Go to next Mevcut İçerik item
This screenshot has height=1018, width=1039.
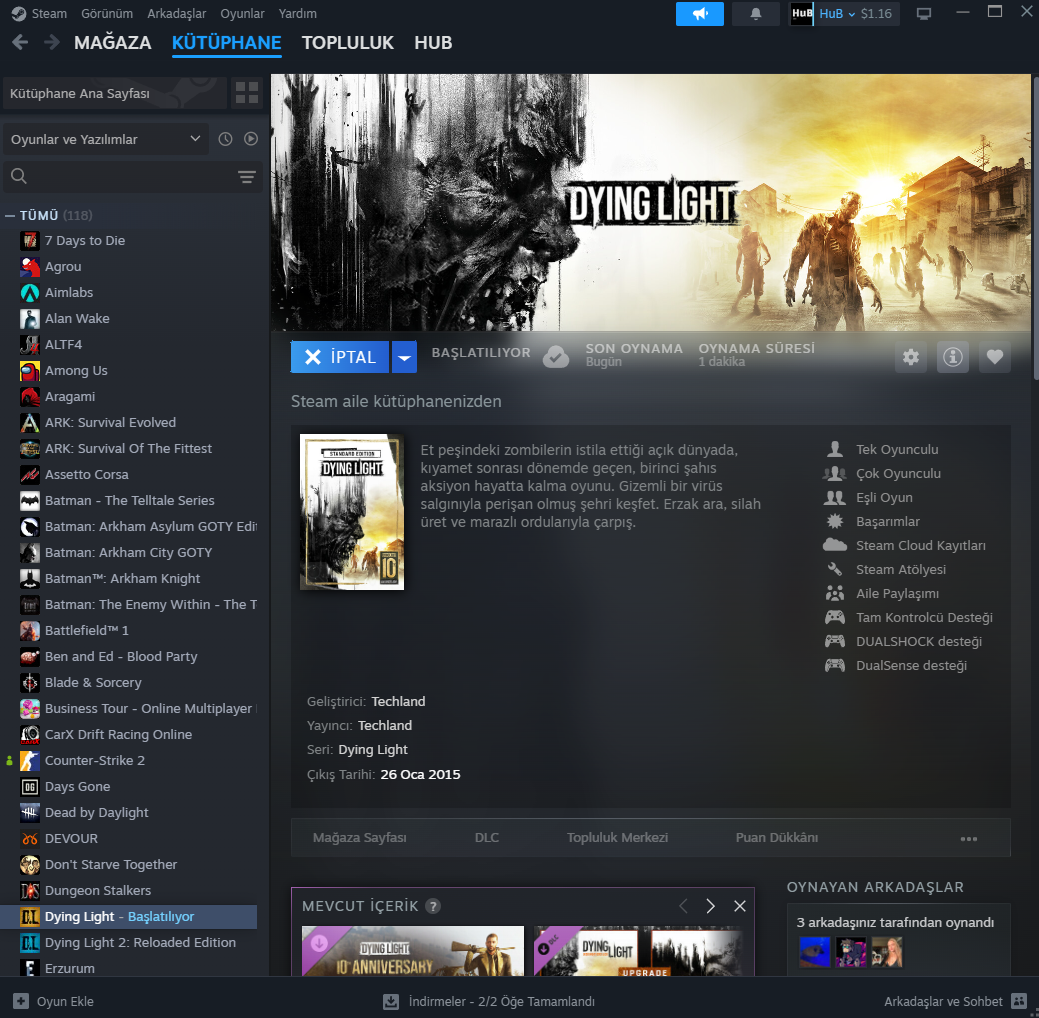710,906
